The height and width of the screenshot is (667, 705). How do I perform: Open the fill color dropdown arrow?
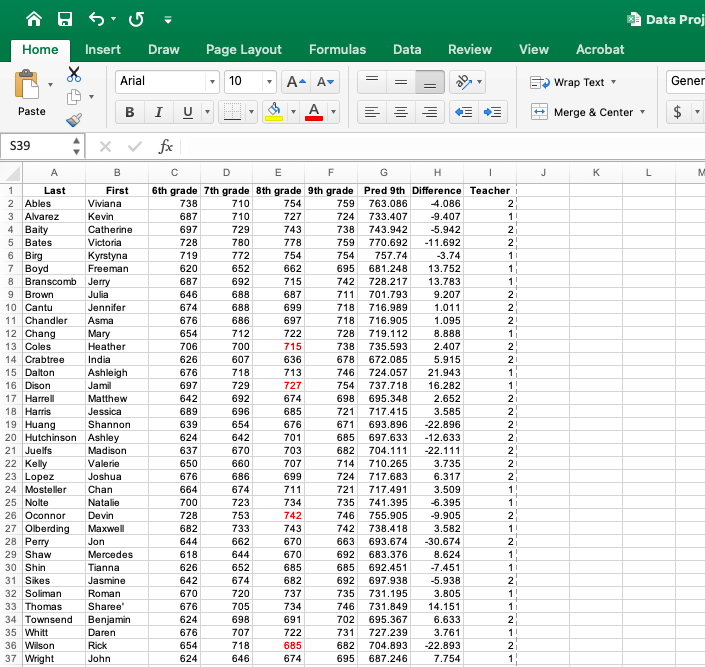293,112
